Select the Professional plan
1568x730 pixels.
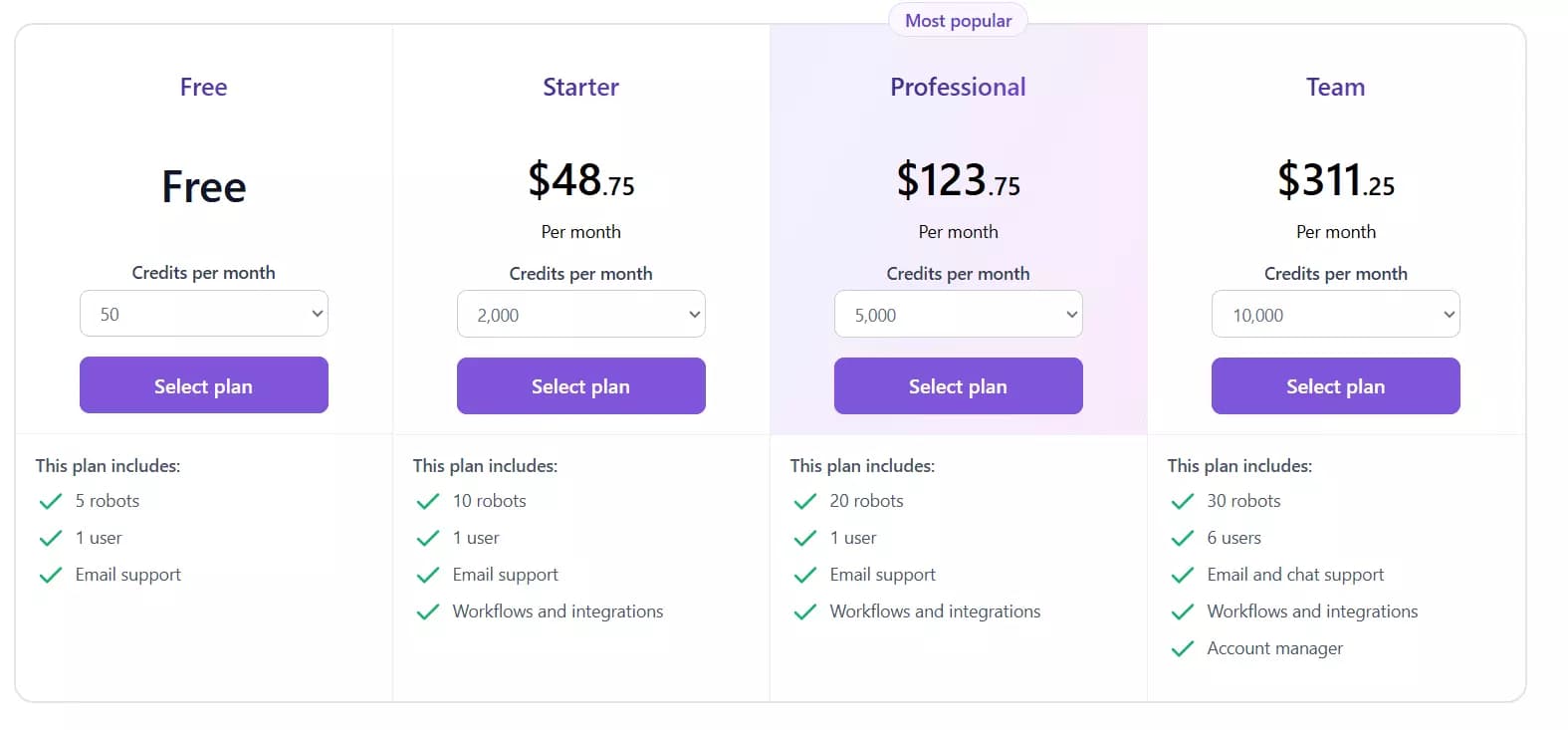click(x=958, y=385)
